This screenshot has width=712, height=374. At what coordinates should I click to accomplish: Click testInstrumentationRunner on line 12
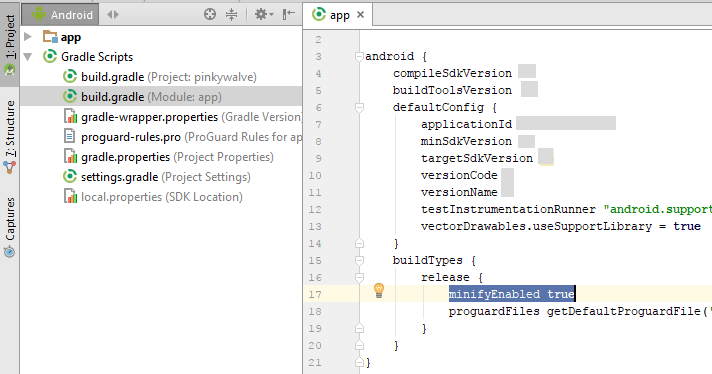click(x=508, y=209)
